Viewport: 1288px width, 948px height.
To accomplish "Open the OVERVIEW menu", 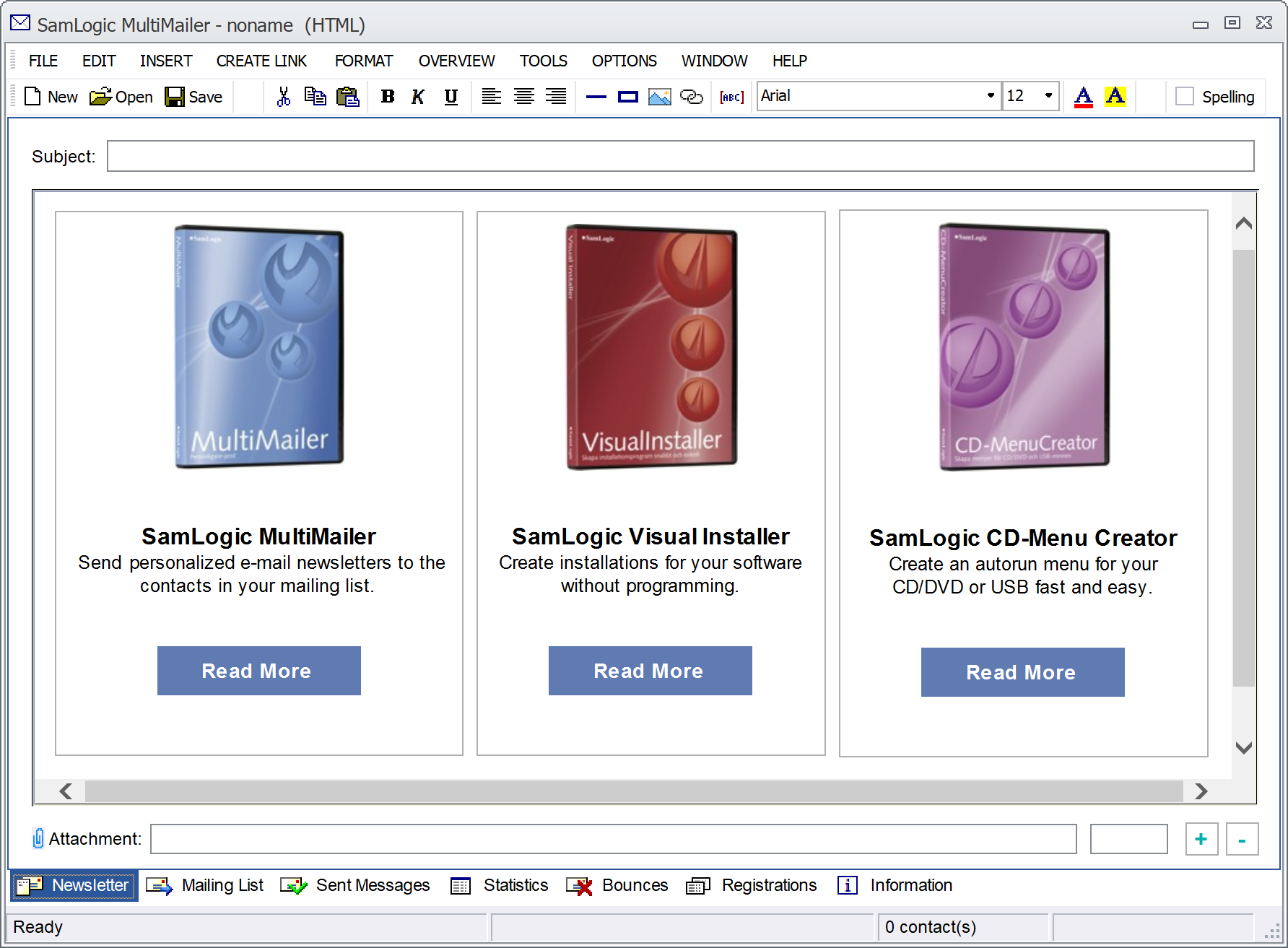I will coord(457,61).
